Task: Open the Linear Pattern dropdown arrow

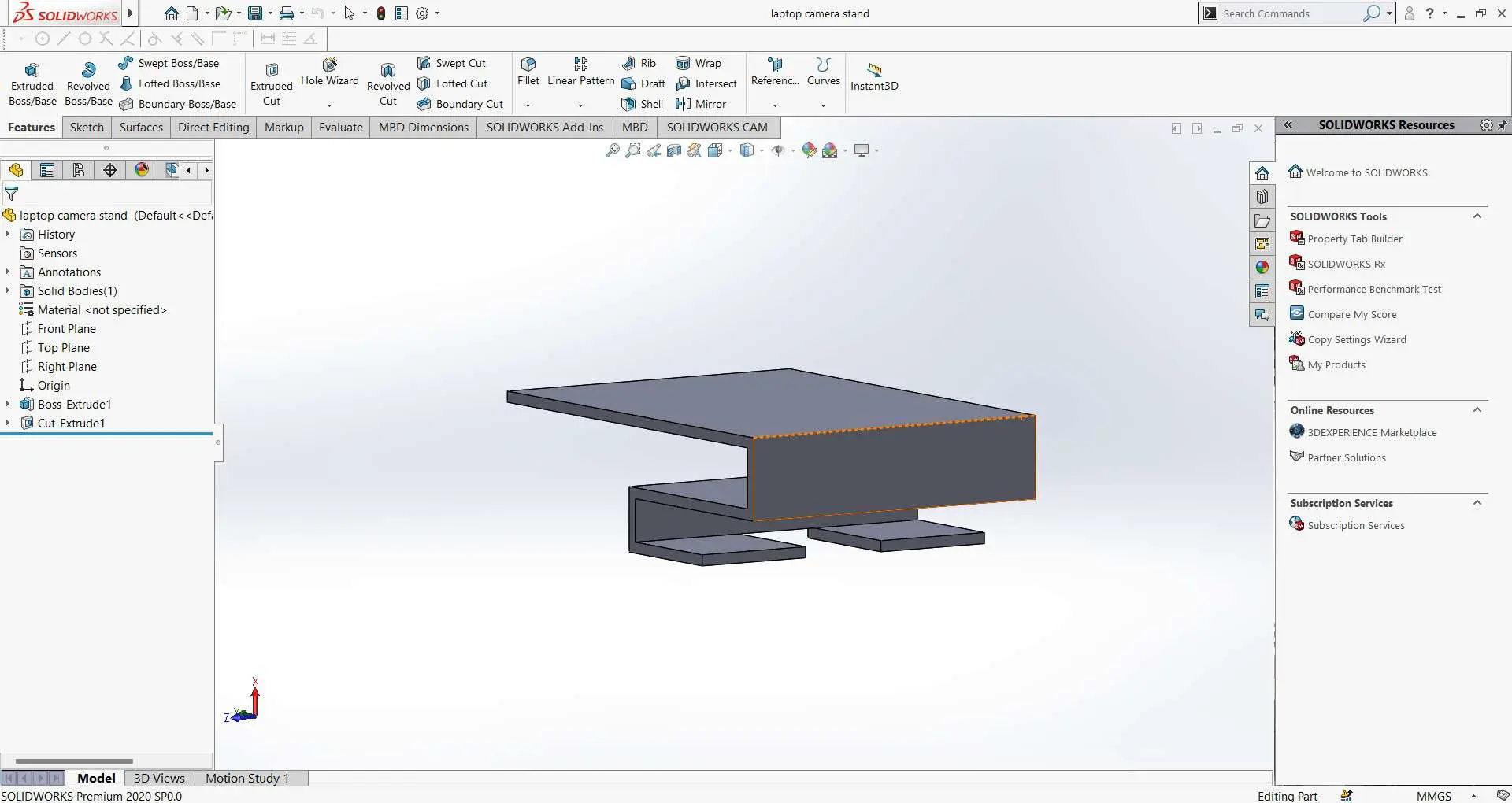Action: click(x=580, y=105)
